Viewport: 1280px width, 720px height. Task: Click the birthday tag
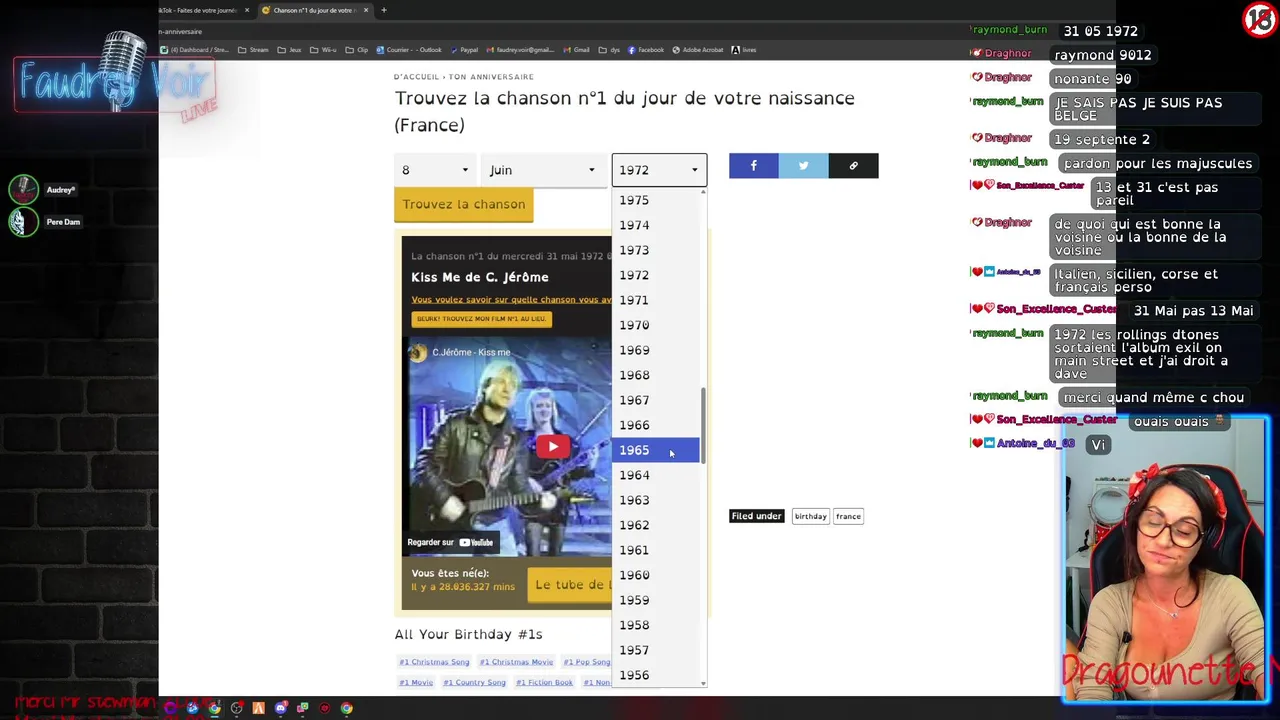pos(810,516)
